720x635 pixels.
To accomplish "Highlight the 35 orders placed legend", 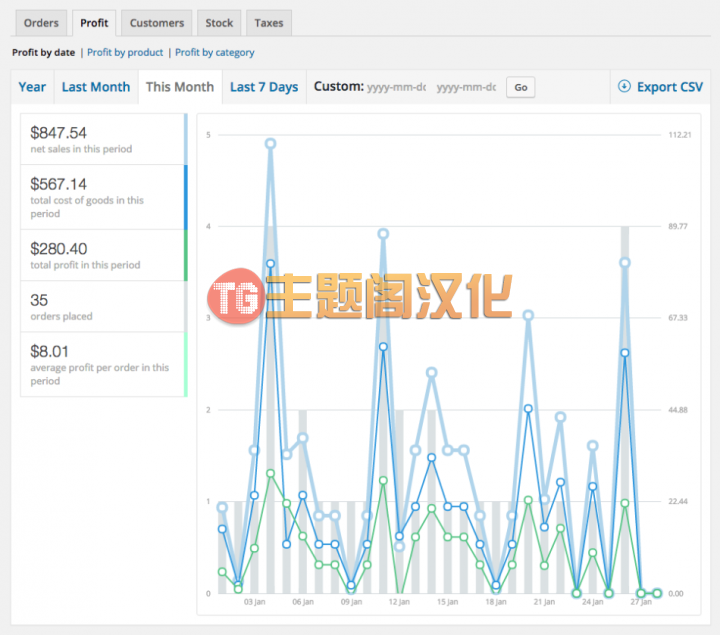I will (x=104, y=307).
